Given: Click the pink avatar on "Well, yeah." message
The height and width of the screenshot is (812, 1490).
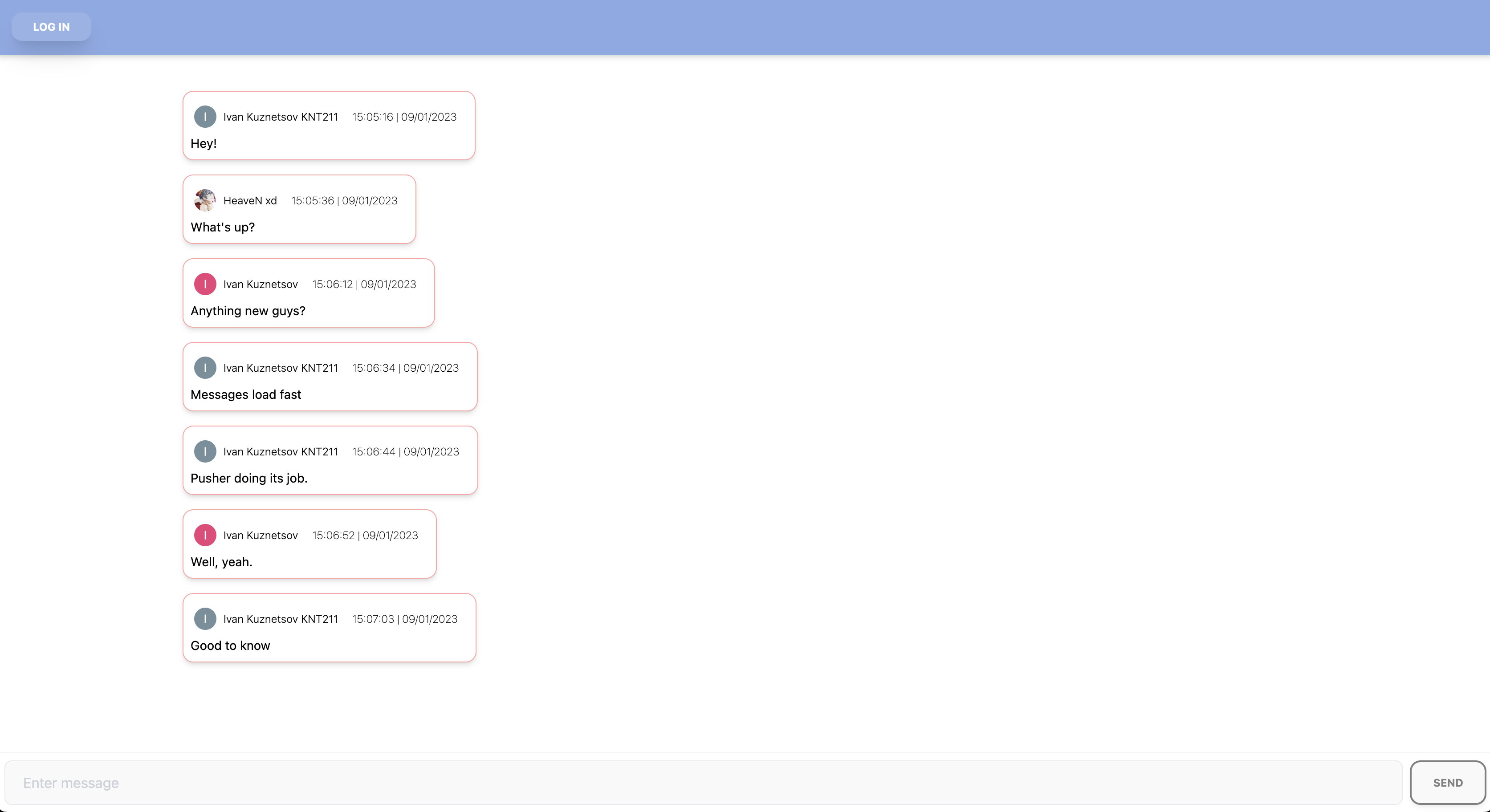Looking at the screenshot, I should point(205,535).
